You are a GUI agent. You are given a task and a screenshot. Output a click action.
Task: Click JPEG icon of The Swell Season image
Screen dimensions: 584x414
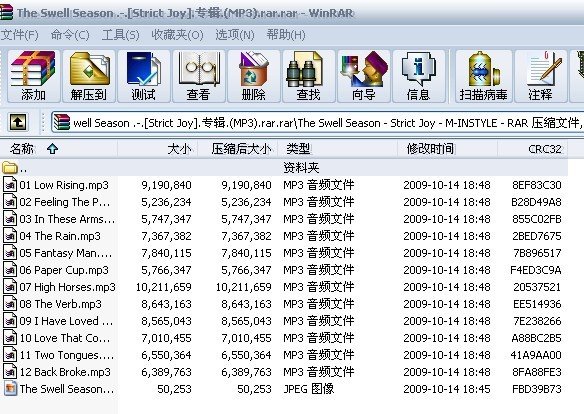tap(10, 389)
